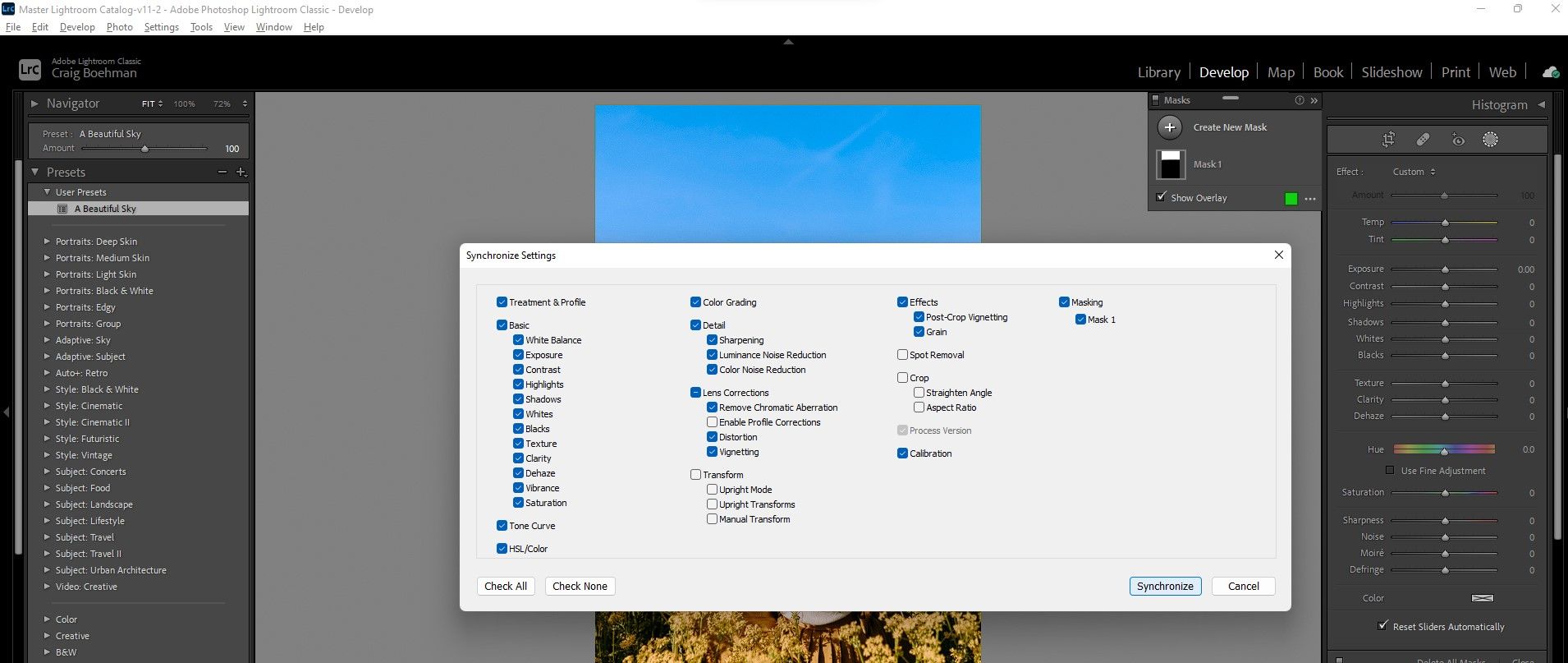Hide the top module panel arrow

[x=788, y=41]
